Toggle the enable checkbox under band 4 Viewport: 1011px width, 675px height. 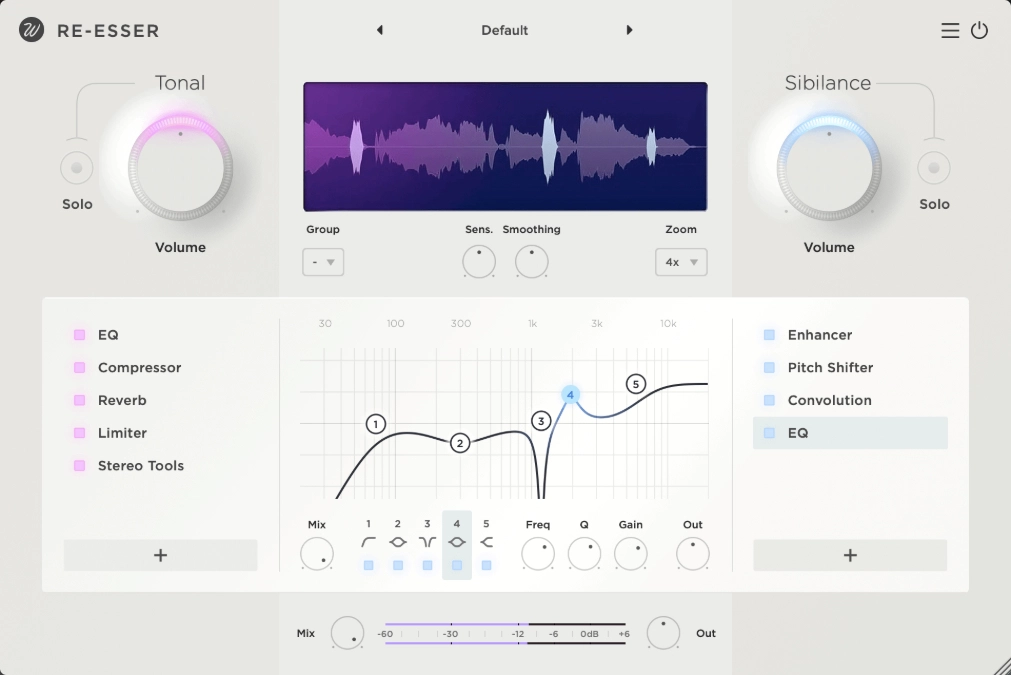click(x=457, y=565)
